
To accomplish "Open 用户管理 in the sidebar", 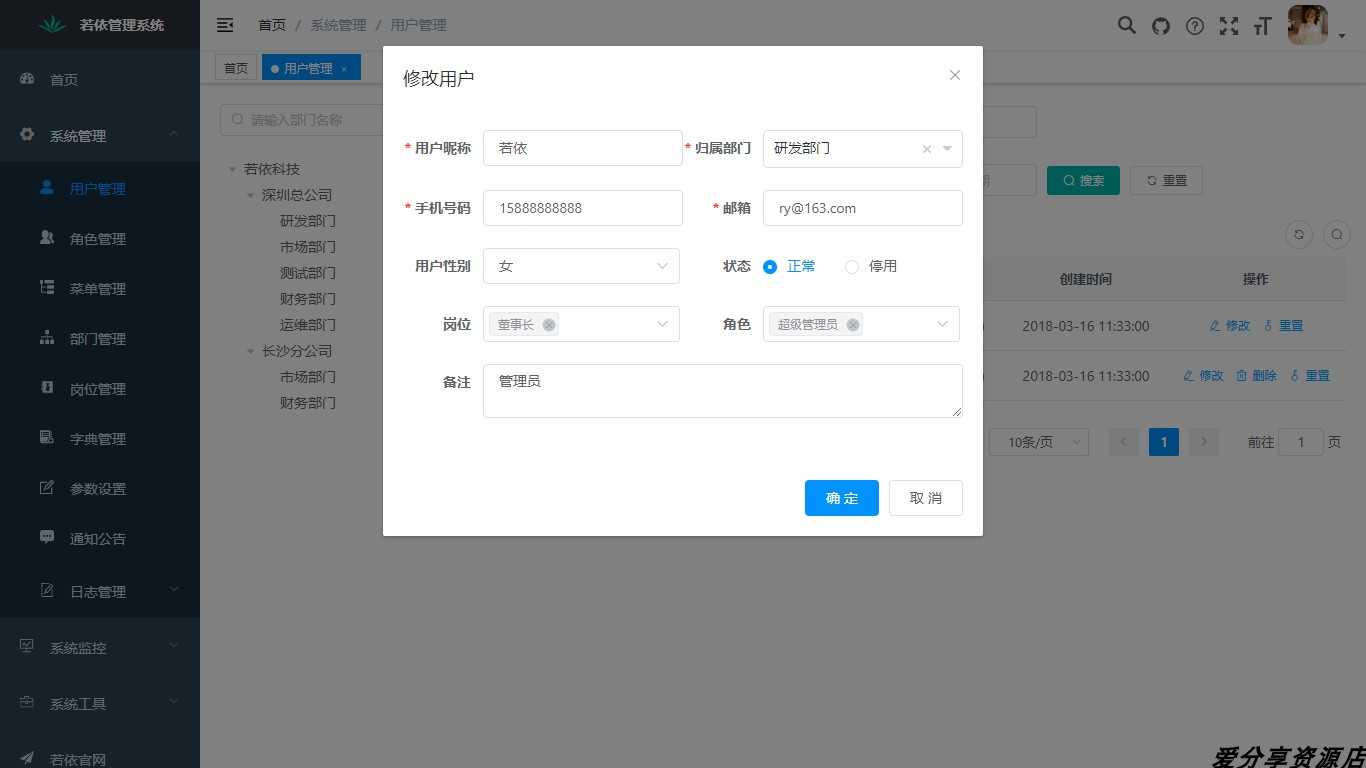I will coord(100,188).
